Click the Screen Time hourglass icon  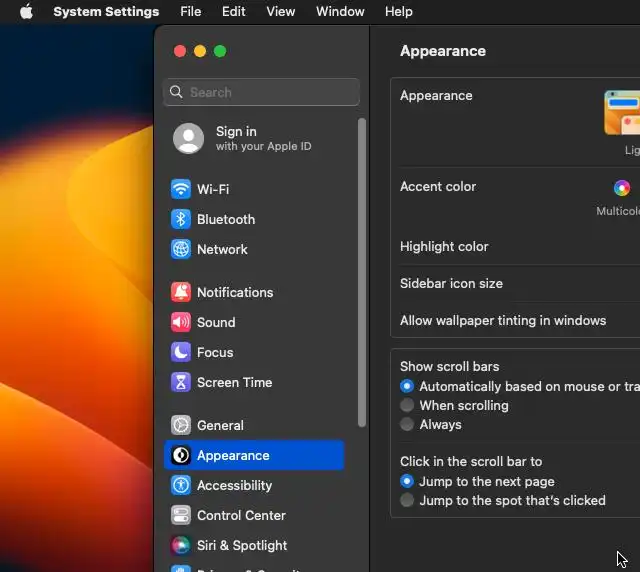pos(180,382)
